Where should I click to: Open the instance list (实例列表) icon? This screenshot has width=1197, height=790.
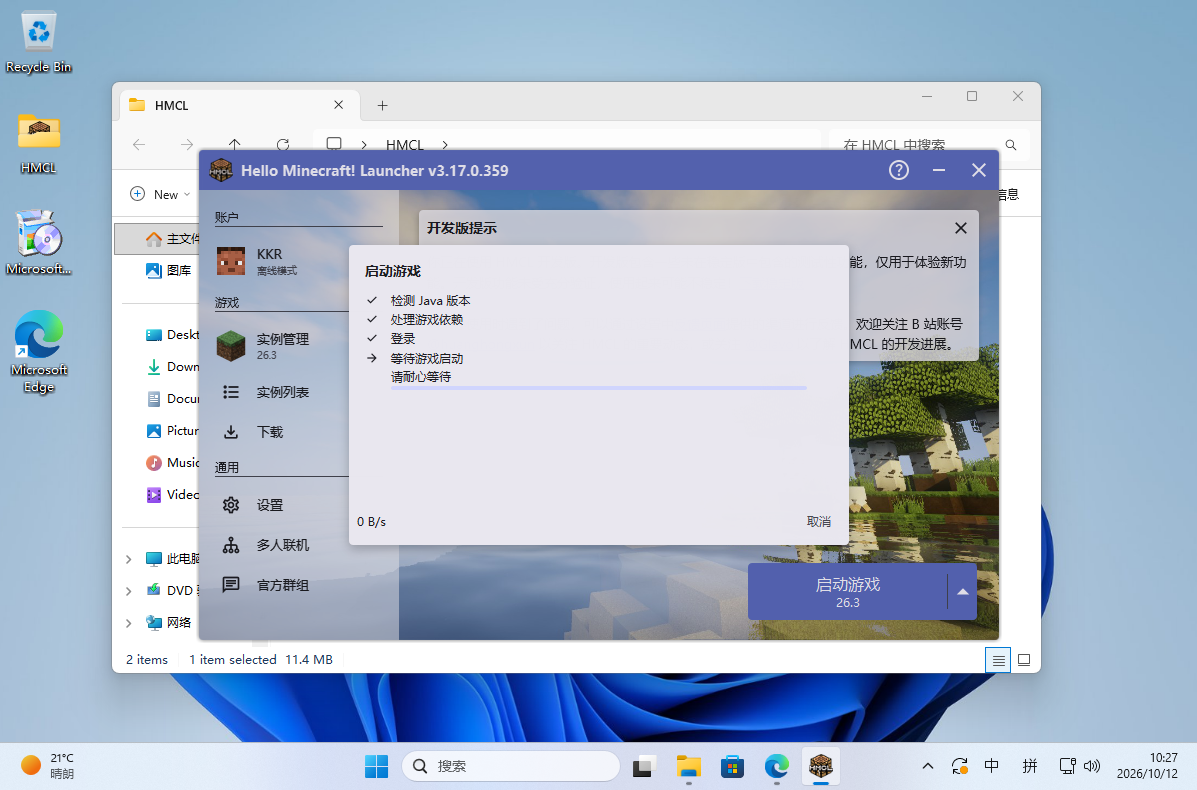231,392
